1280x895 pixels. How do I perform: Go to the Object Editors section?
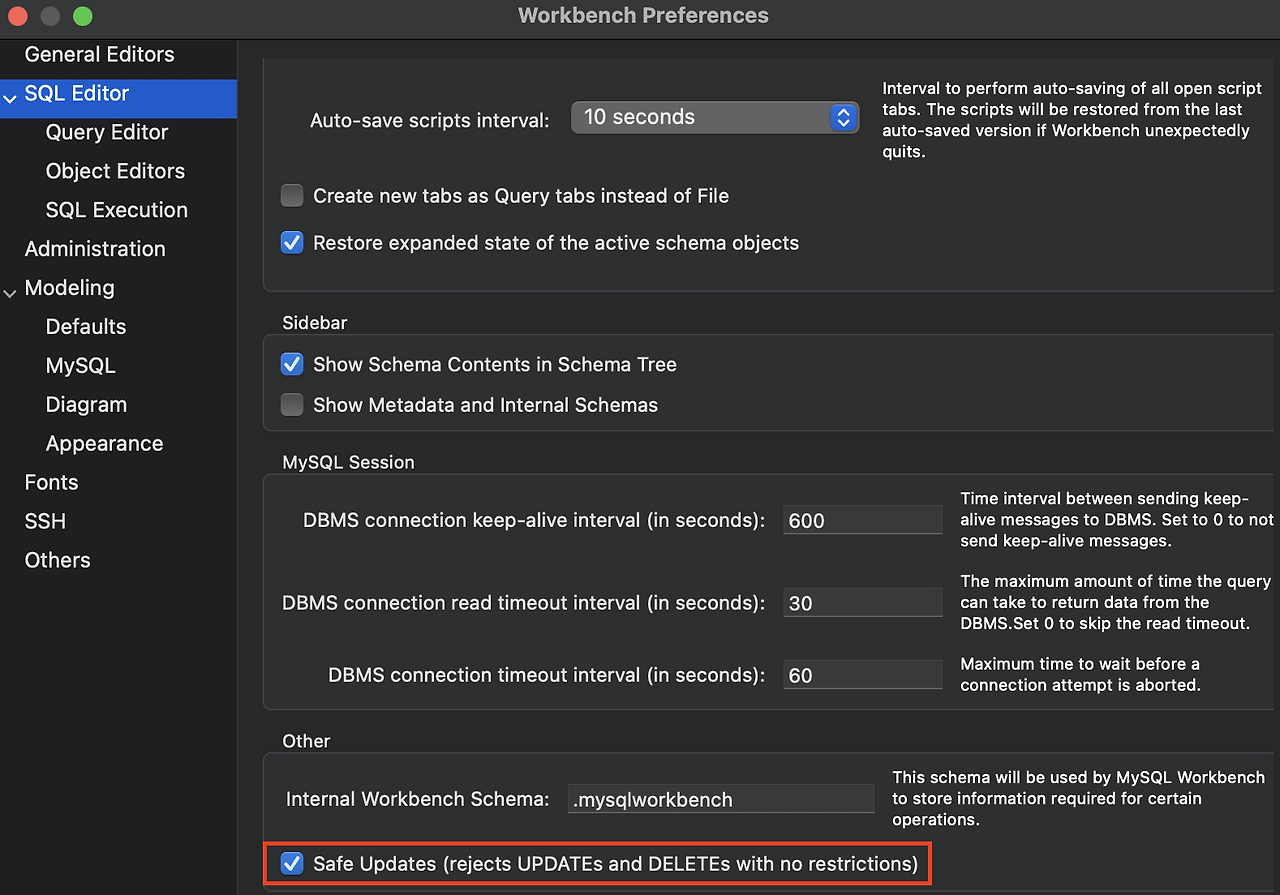[x=115, y=171]
